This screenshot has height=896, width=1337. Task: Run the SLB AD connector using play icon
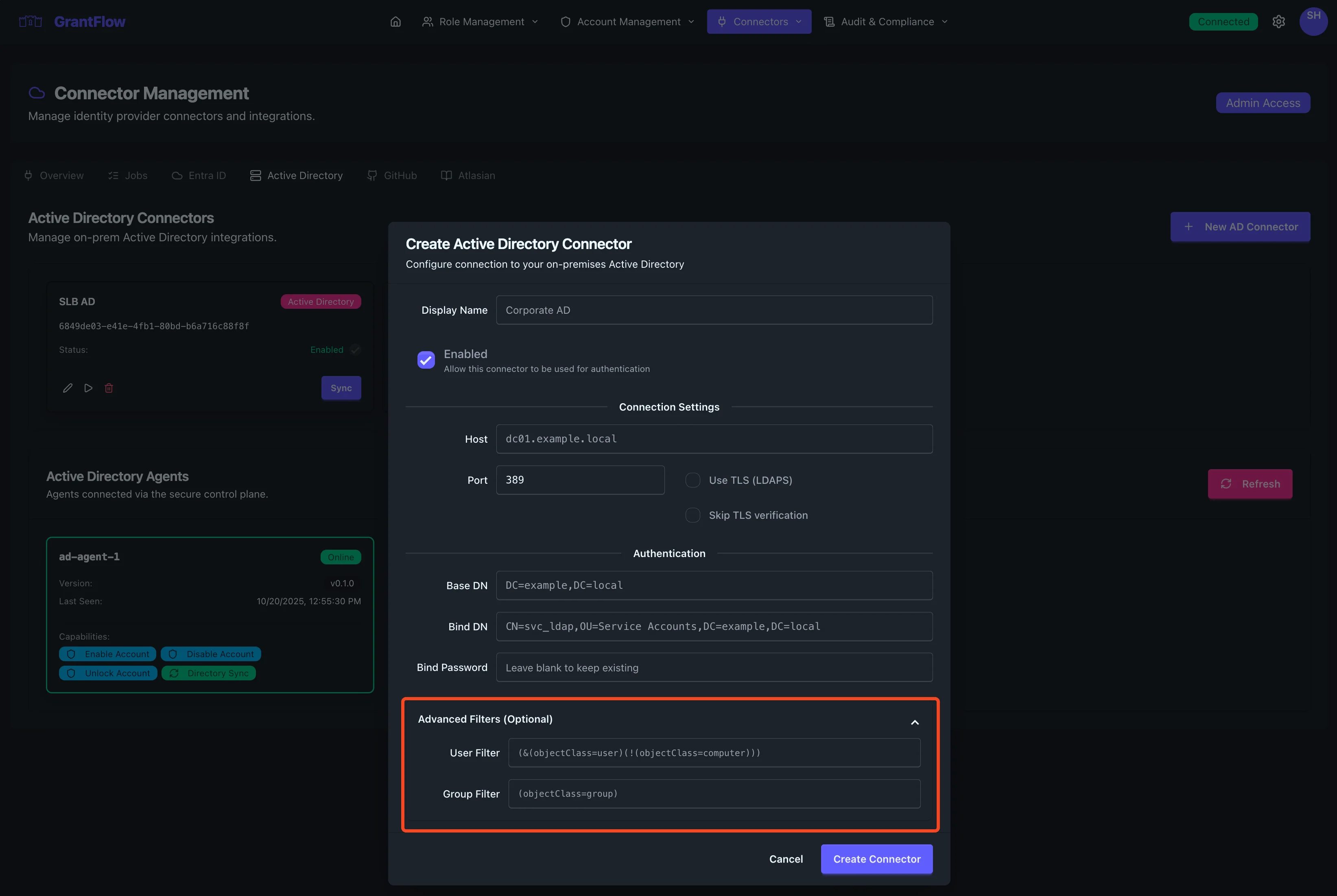pos(89,388)
